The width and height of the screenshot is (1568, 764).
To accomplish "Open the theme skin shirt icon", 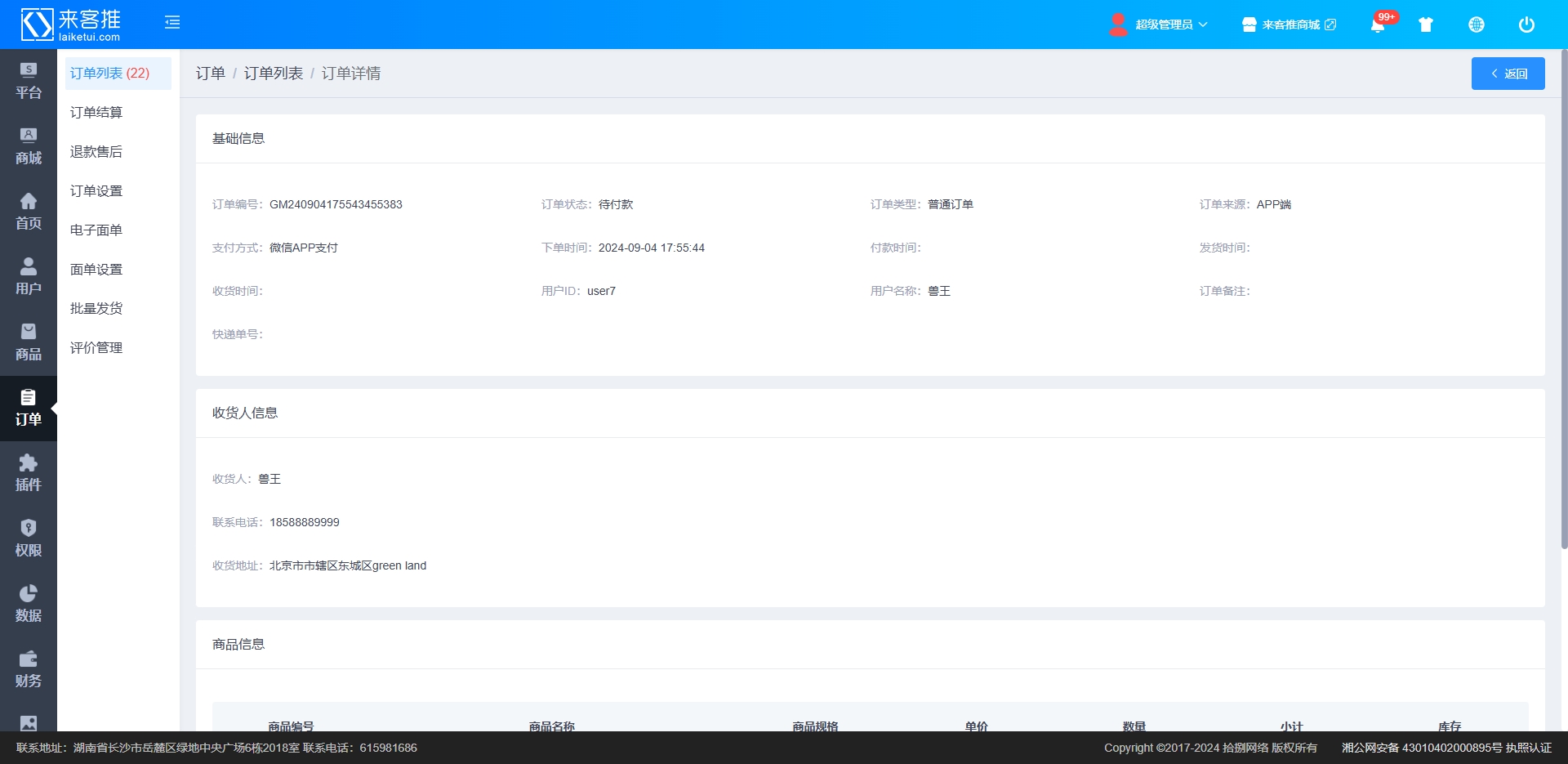I will pyautogui.click(x=1426, y=25).
